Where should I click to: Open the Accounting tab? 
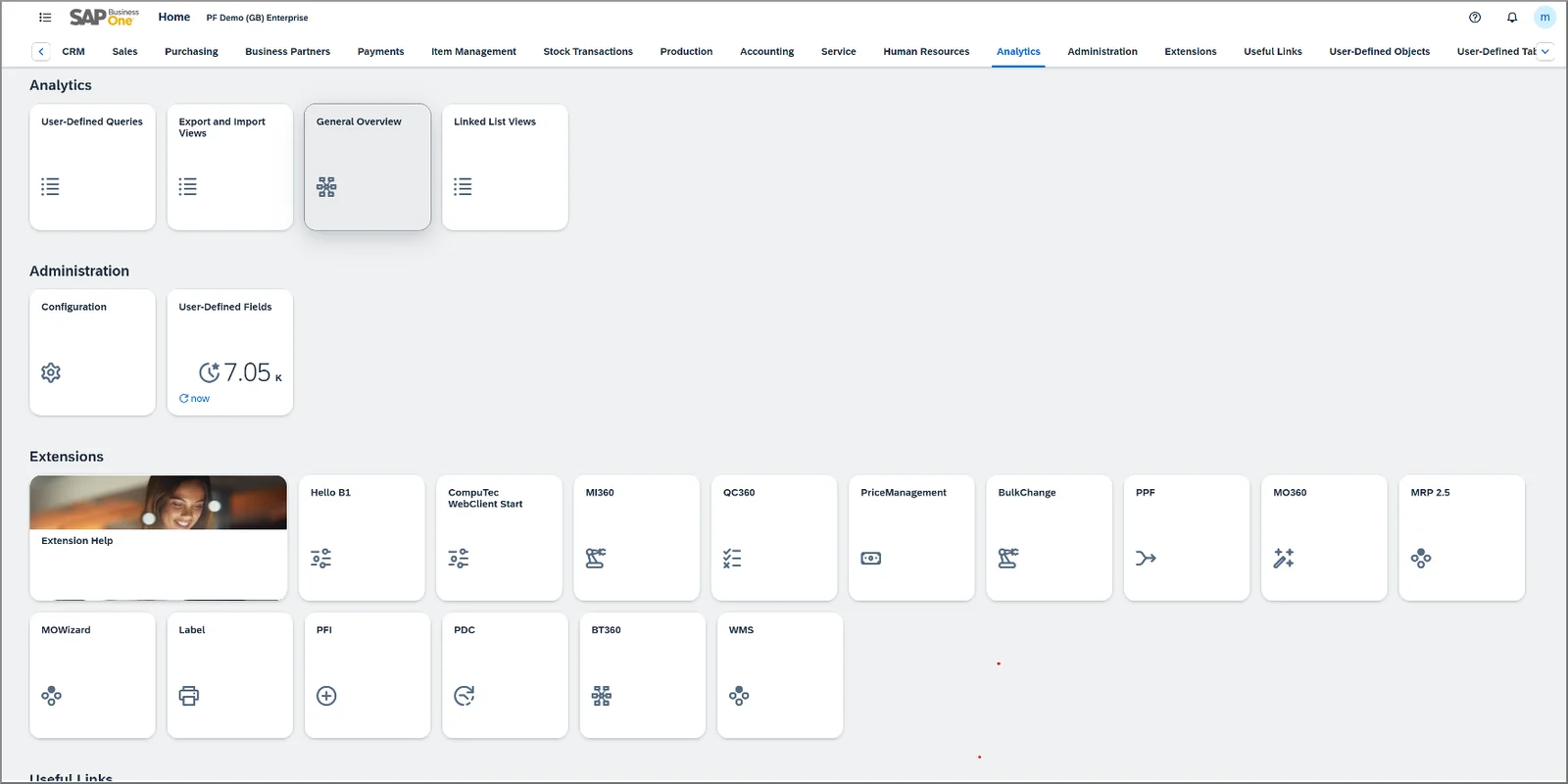tap(766, 52)
